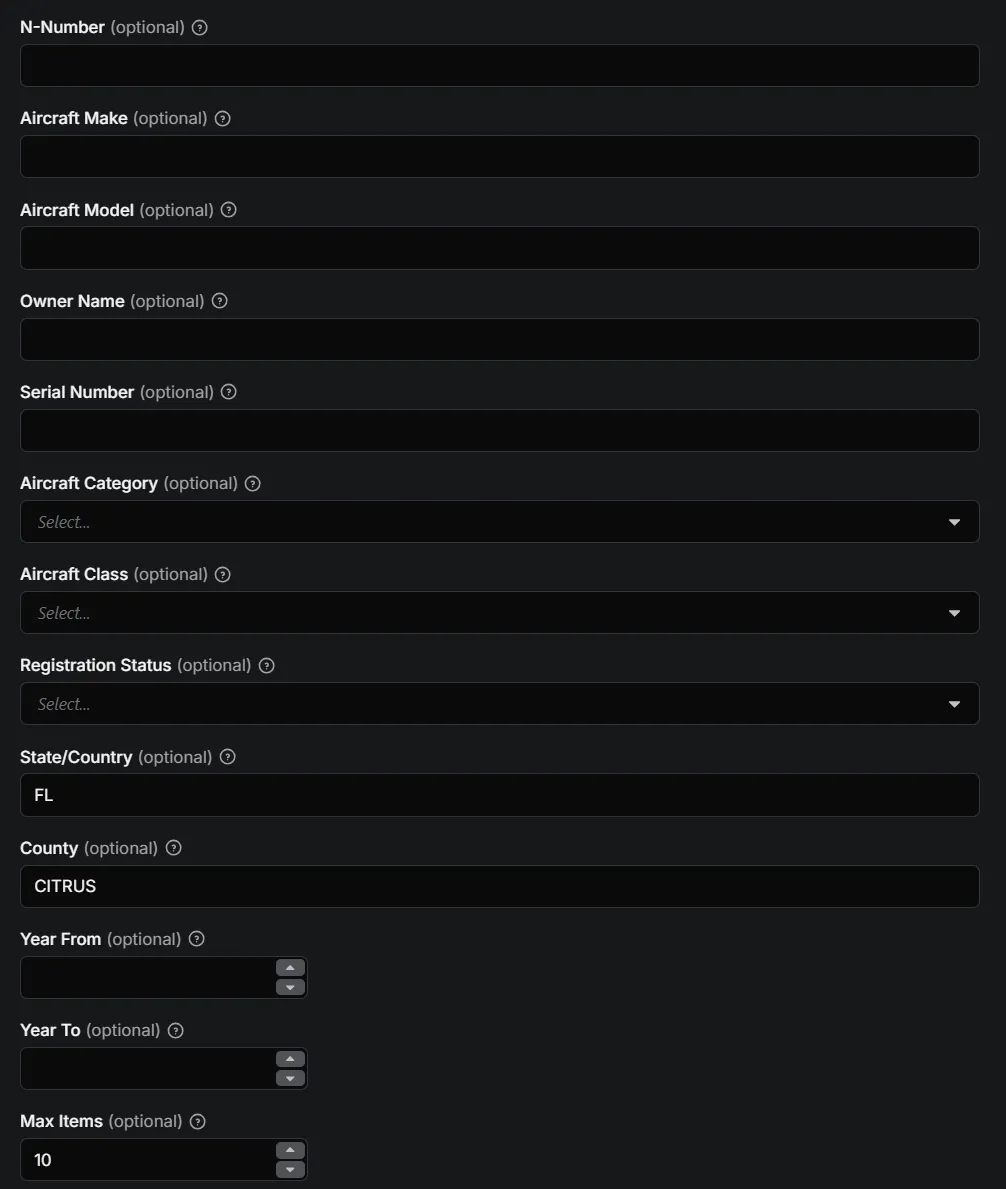The width and height of the screenshot is (1006, 1189).
Task: Decrease the Max Items value
Action: [x=290, y=1169]
